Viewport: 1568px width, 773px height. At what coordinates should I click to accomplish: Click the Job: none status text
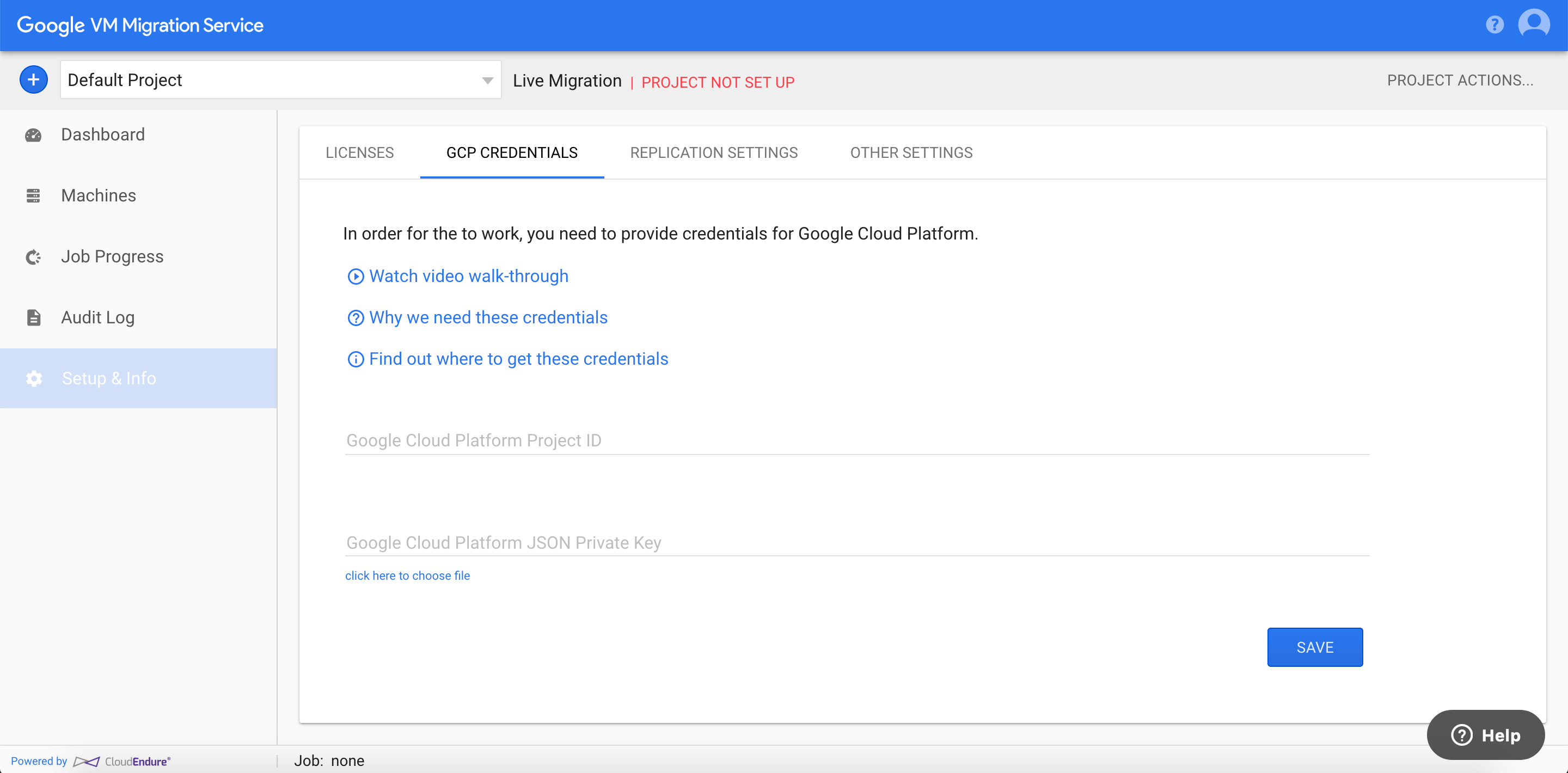(x=329, y=761)
